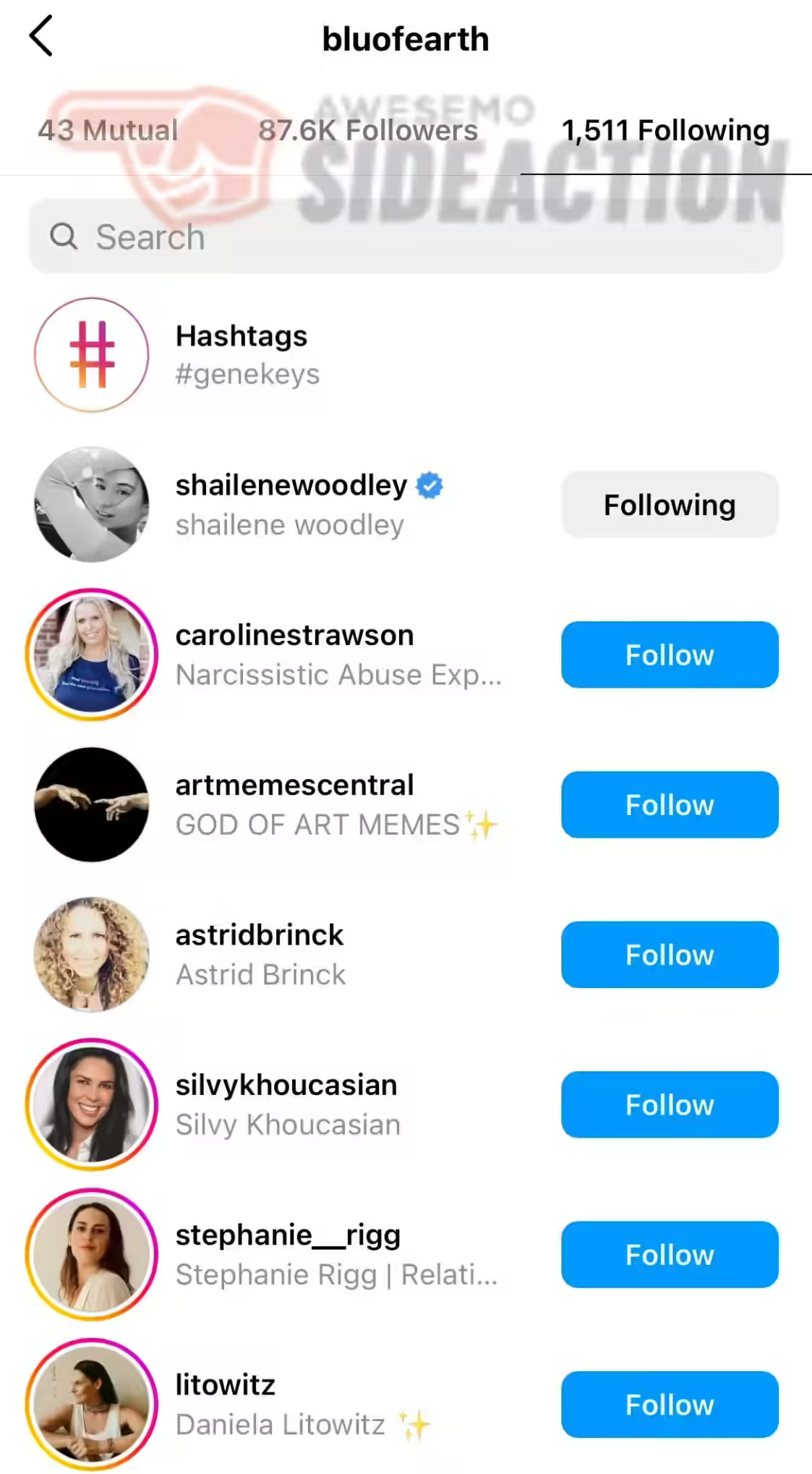Viewport: 812px width, 1474px height.
Task: Follow carolinestrawson
Action: (669, 655)
